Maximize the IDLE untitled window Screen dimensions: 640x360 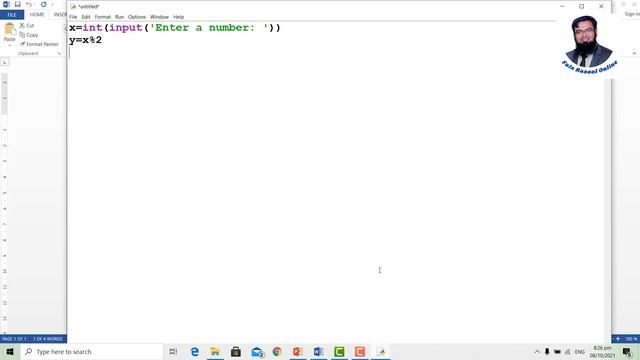[582, 6]
